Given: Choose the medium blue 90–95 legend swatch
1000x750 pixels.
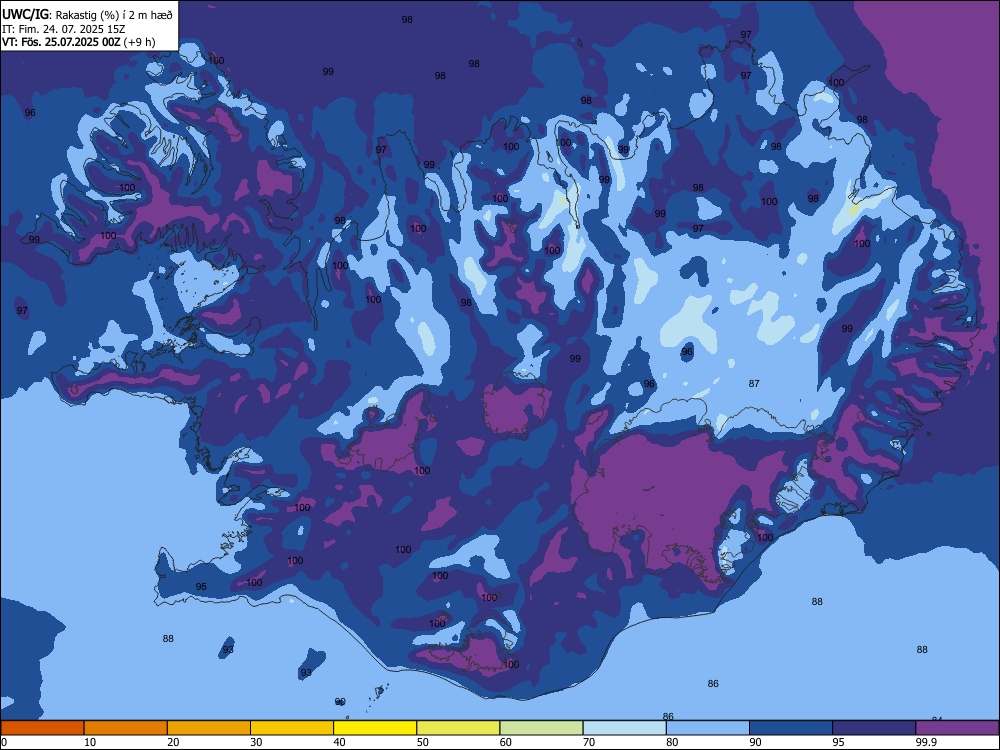Looking at the screenshot, I should tap(791, 728).
